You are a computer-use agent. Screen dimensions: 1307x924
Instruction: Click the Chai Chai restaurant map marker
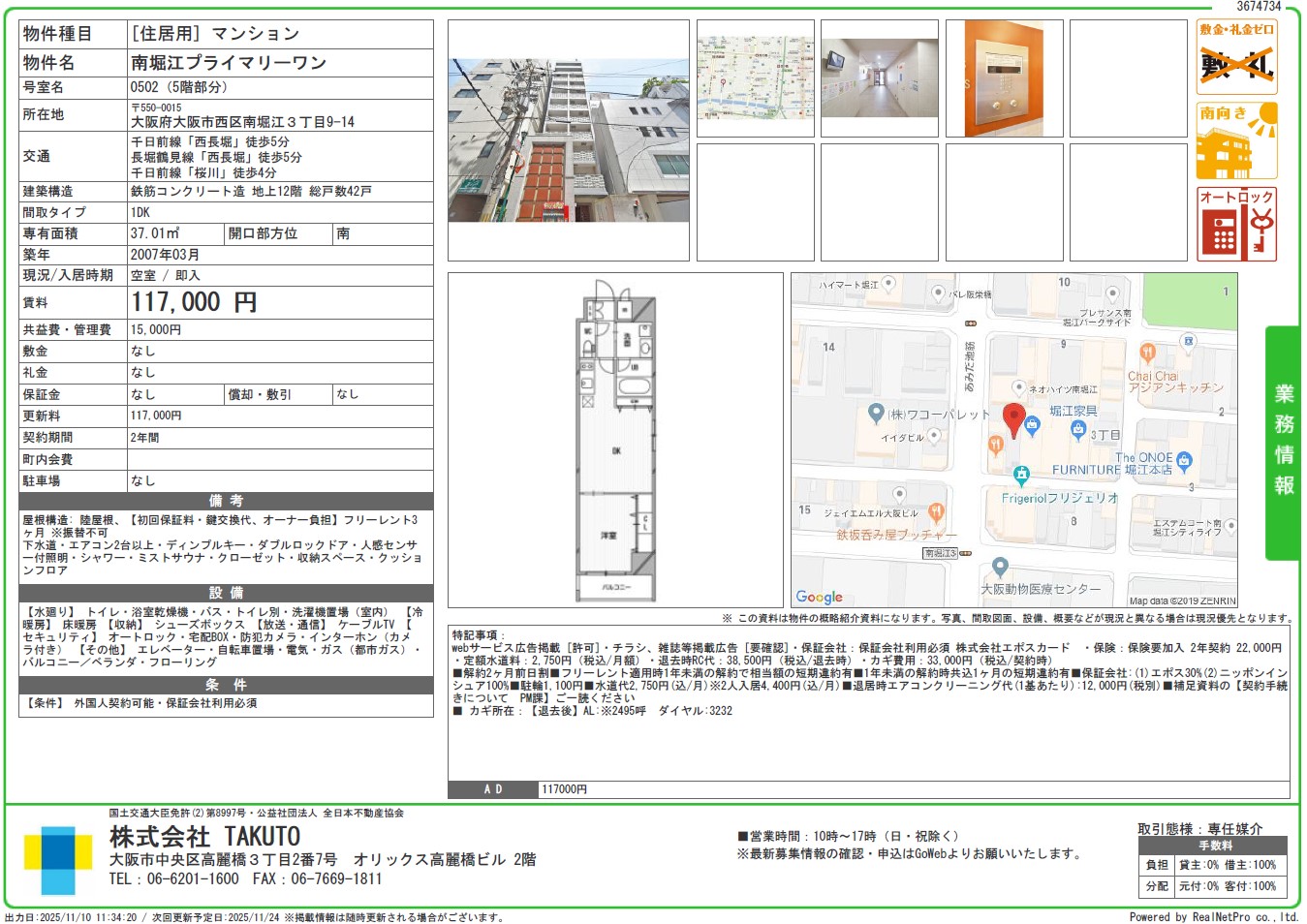point(1148,353)
